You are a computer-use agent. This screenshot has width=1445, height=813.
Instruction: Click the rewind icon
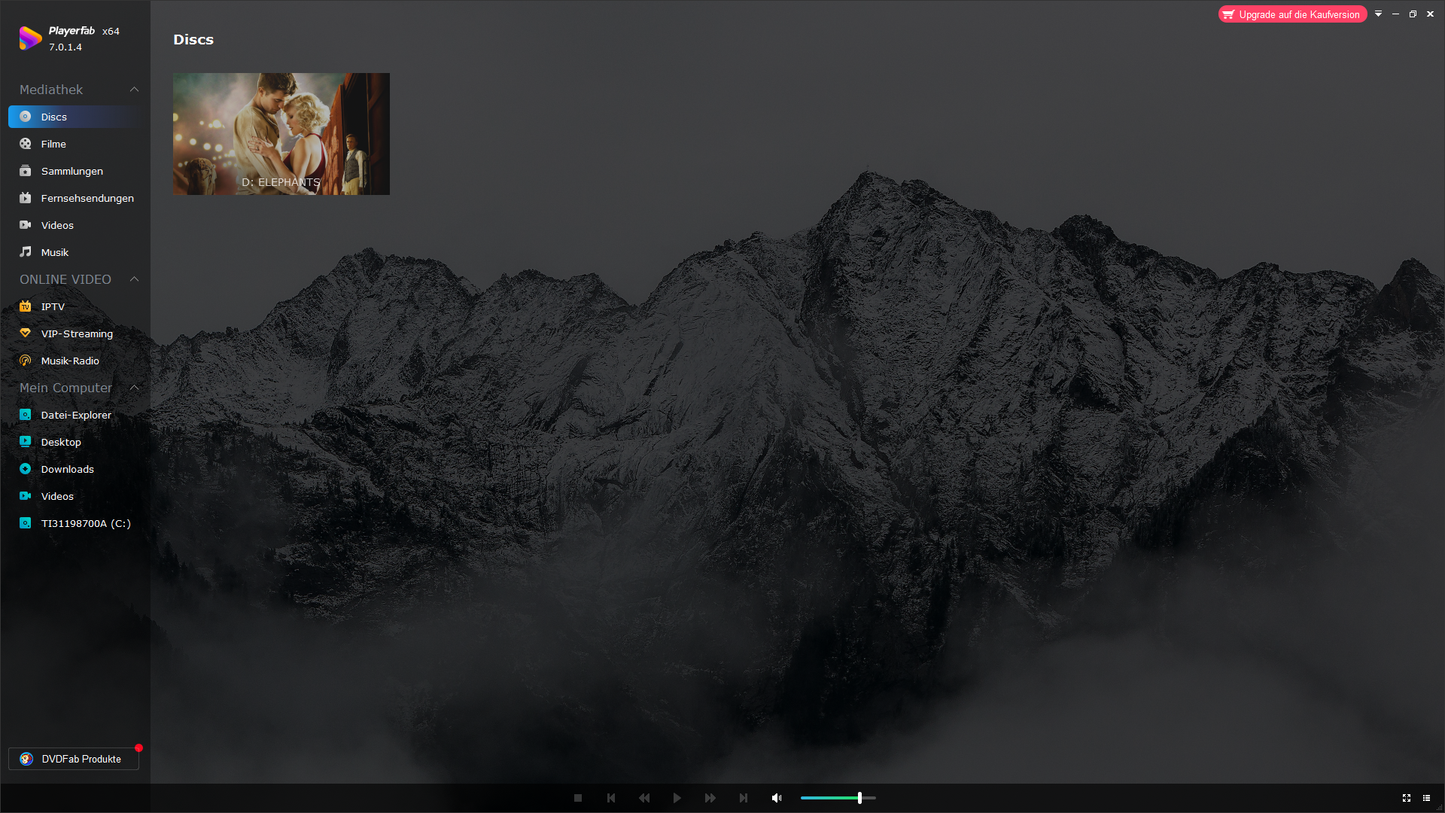click(644, 798)
